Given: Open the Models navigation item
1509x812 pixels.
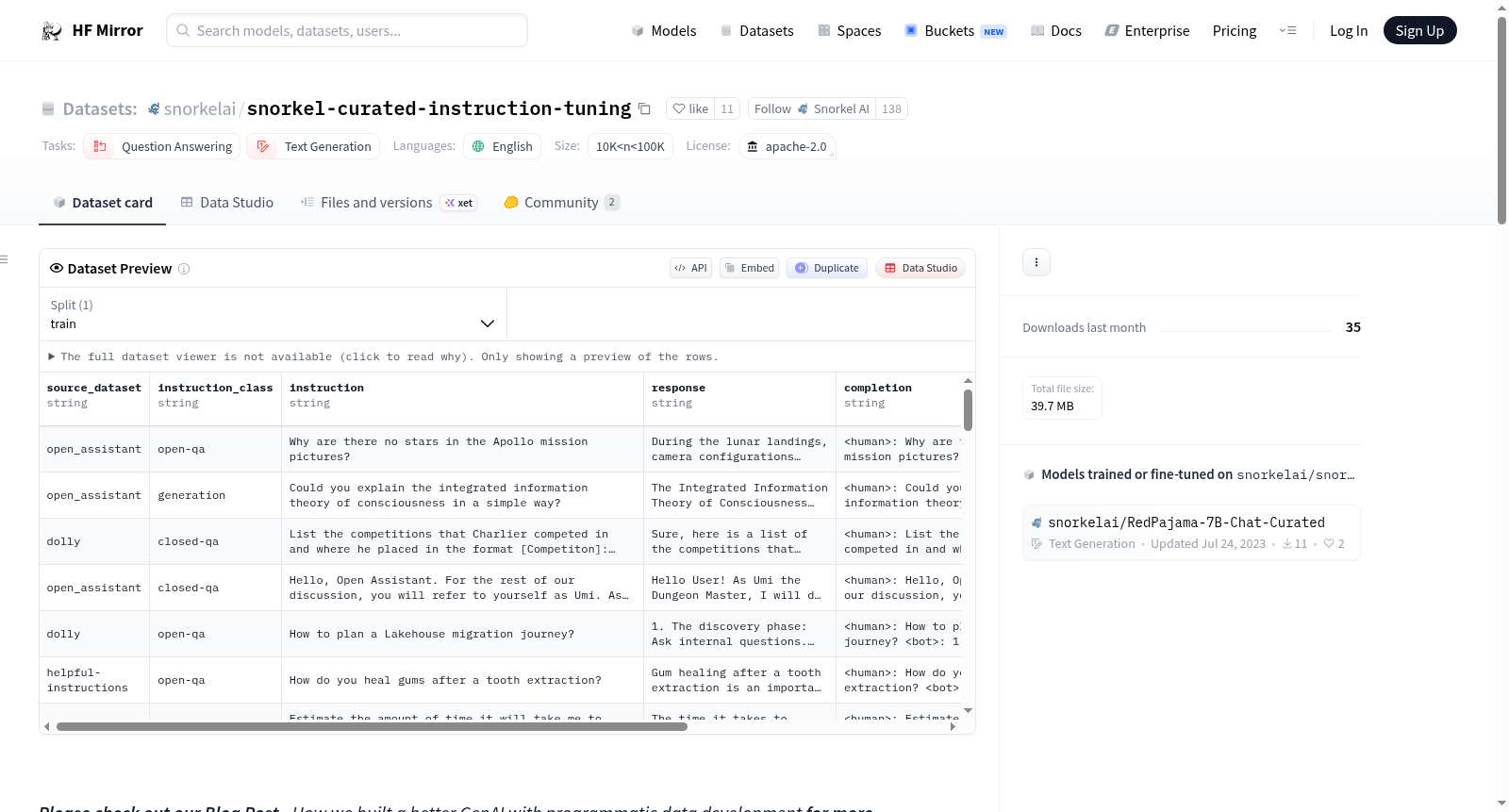Looking at the screenshot, I should pyautogui.click(x=664, y=31).
